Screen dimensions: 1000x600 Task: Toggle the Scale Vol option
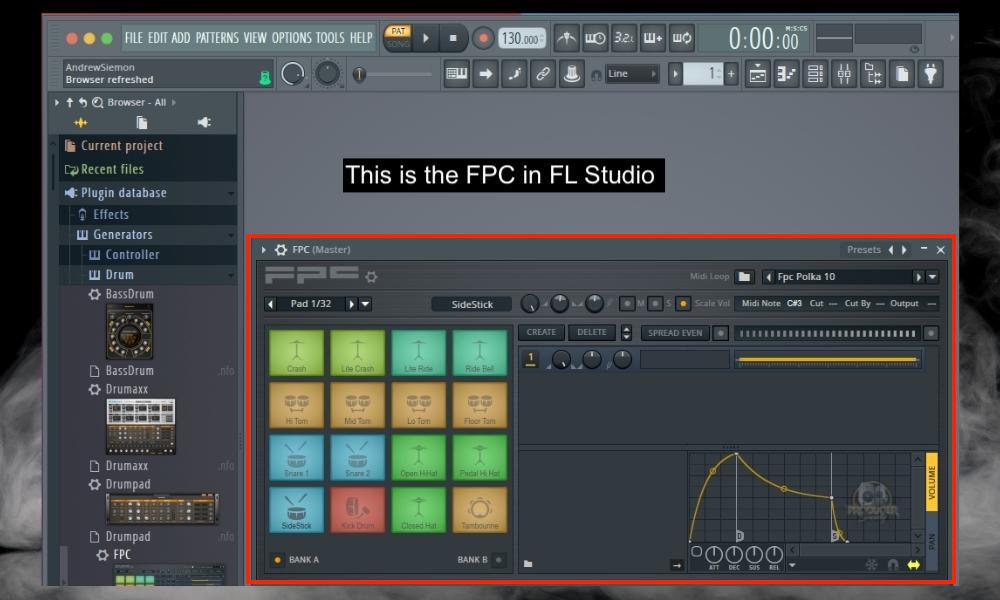683,304
